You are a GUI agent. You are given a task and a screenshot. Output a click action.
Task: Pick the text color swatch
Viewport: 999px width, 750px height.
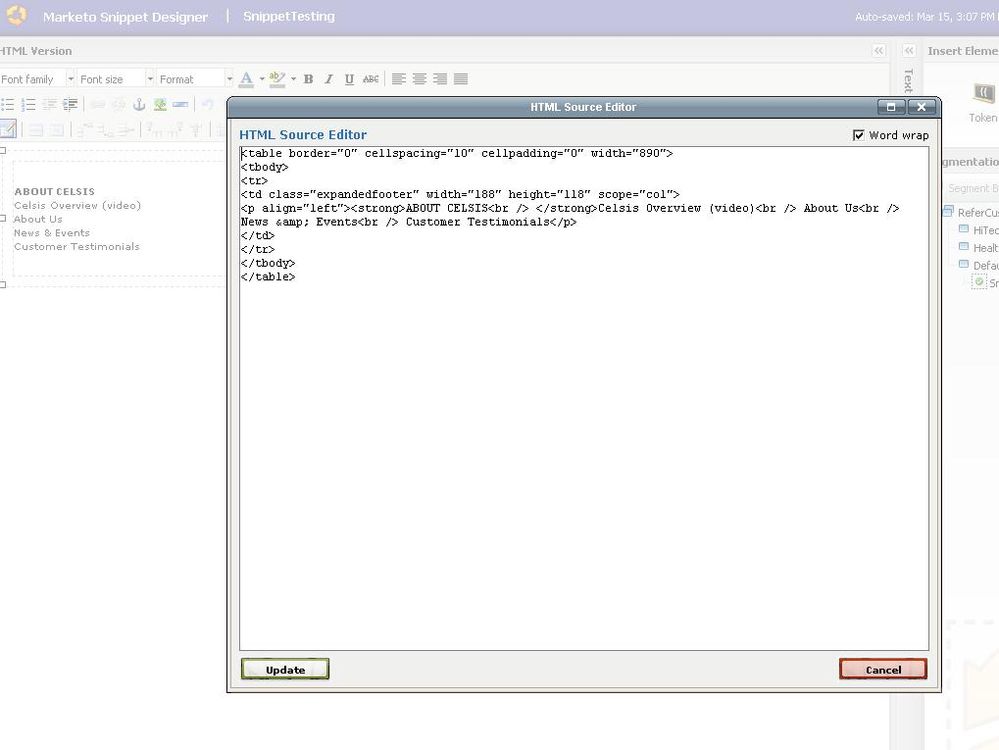pyautogui.click(x=246, y=79)
